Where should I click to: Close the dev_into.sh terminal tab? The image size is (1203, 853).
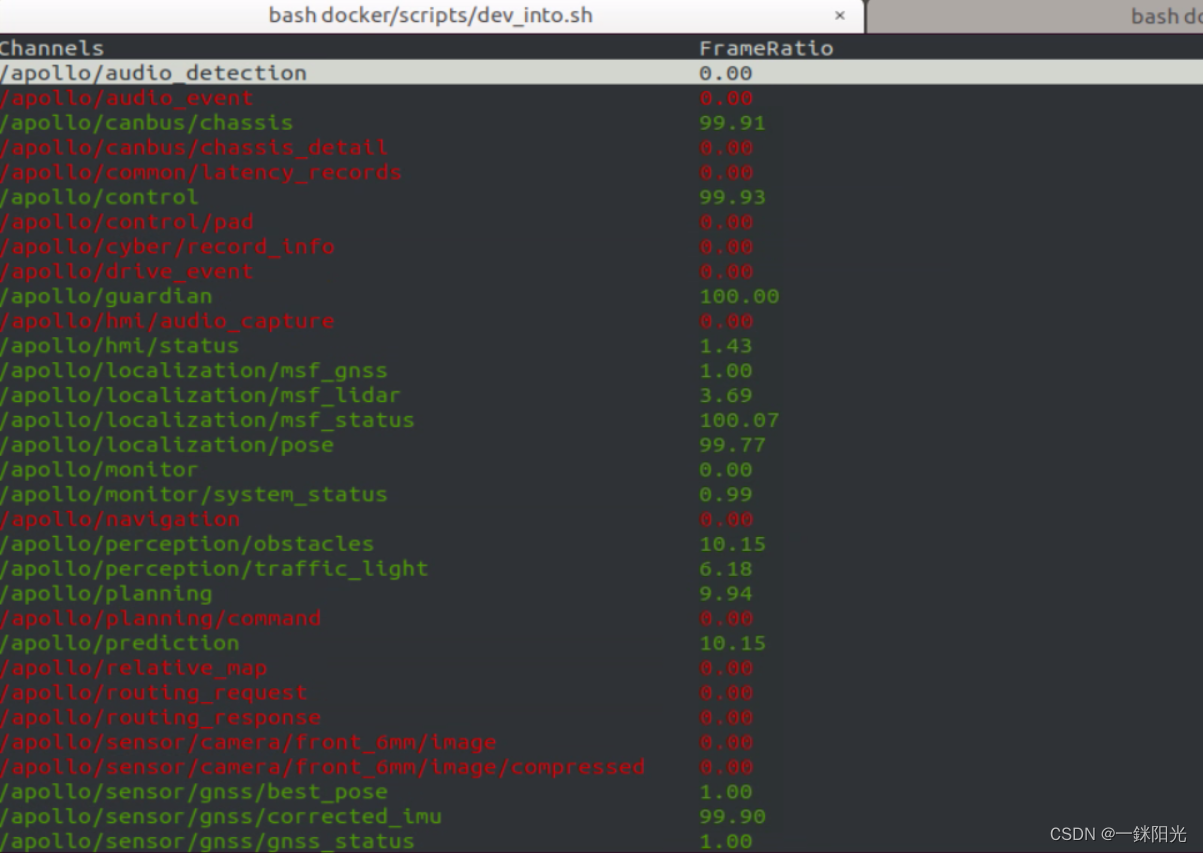tap(840, 16)
